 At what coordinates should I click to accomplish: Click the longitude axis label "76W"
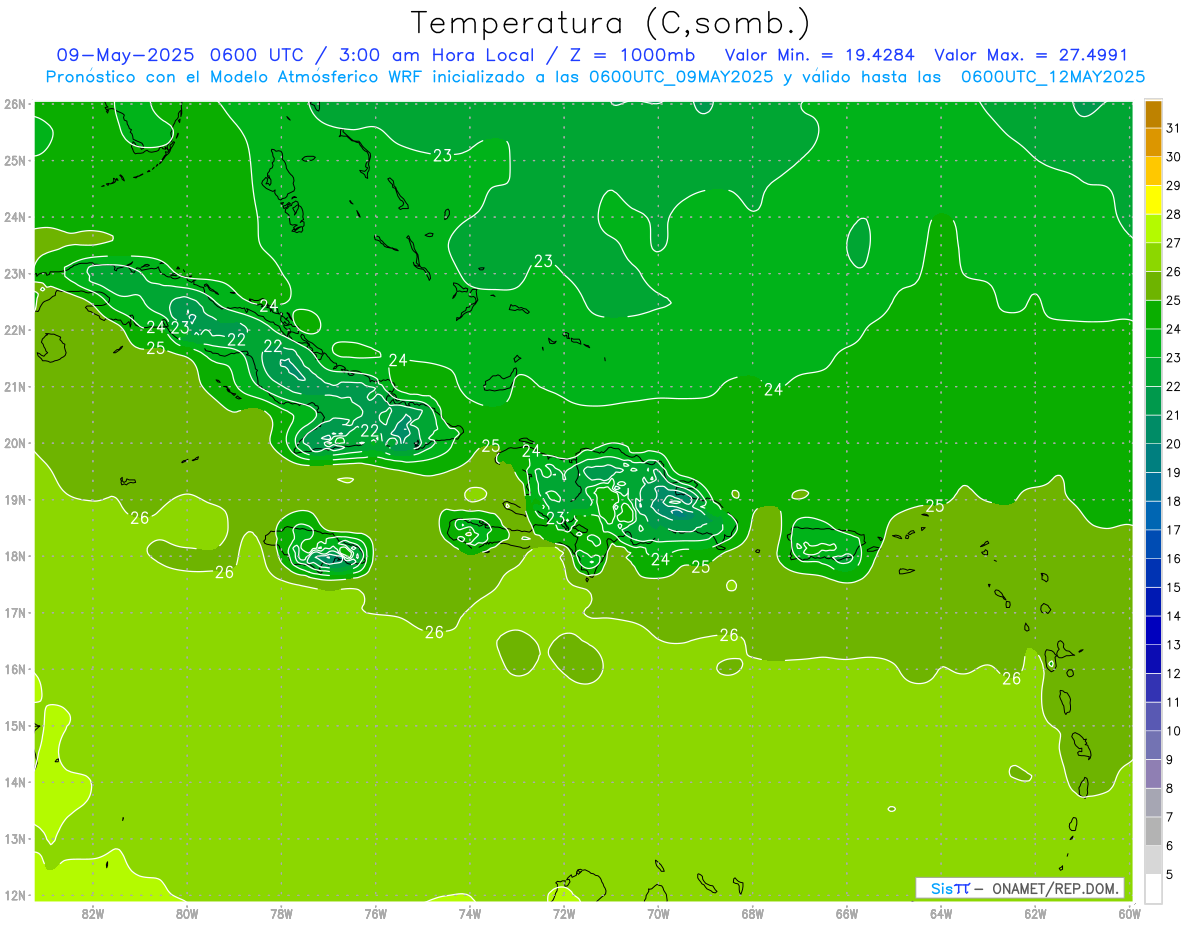point(375,913)
